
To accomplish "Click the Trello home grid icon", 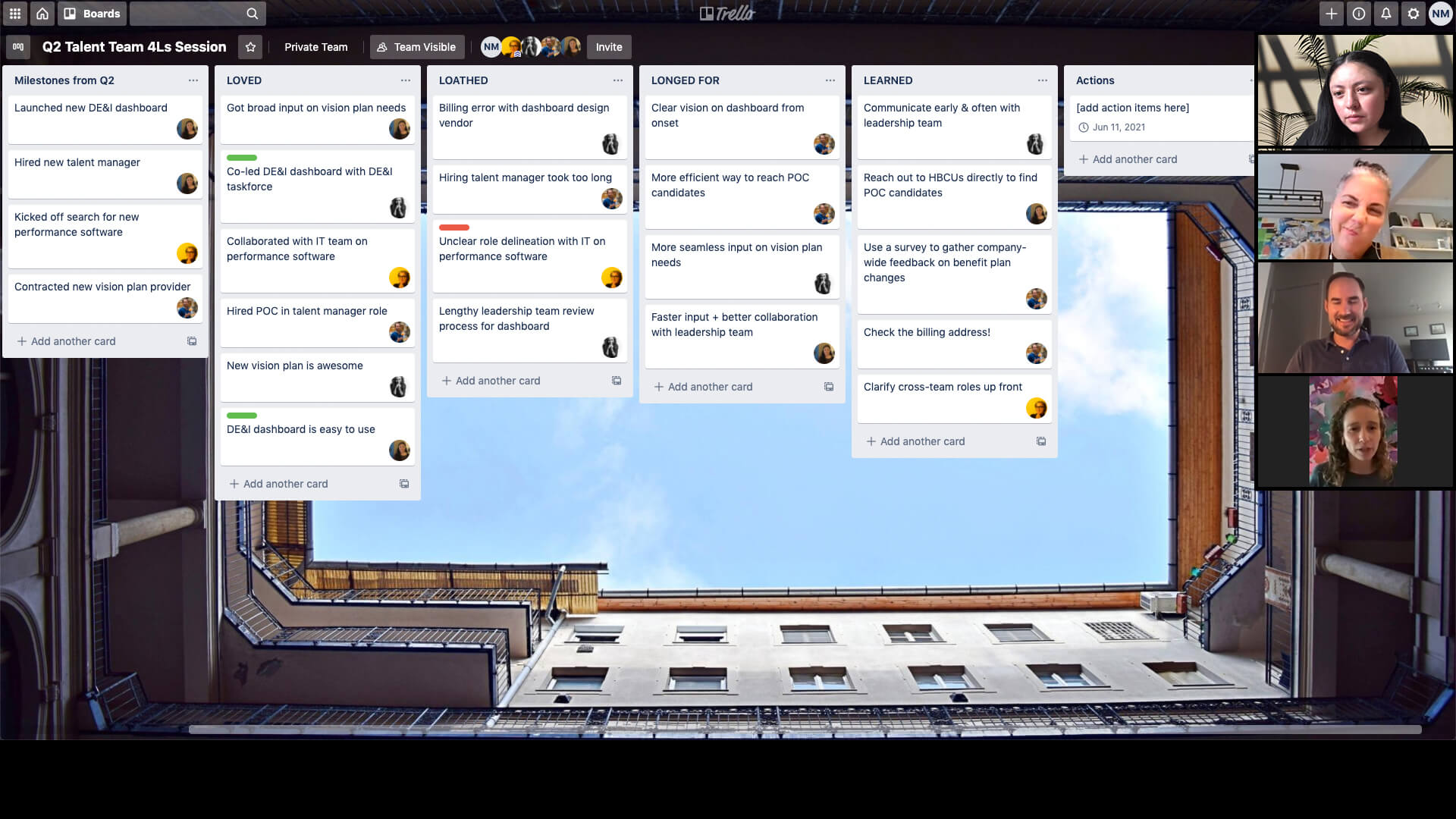I will tap(15, 13).
